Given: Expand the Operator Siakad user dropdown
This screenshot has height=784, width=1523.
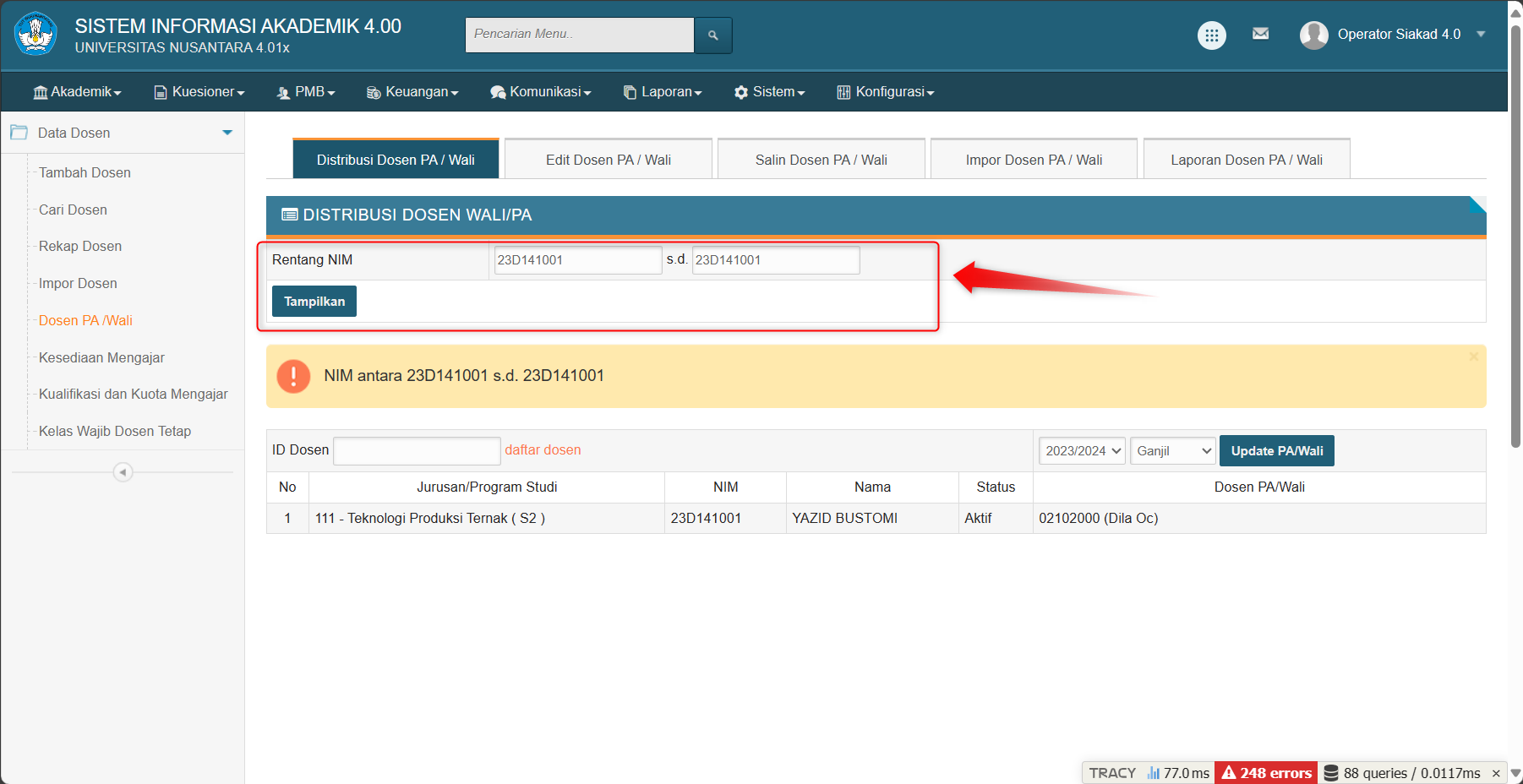Looking at the screenshot, I should pyautogui.click(x=1481, y=35).
